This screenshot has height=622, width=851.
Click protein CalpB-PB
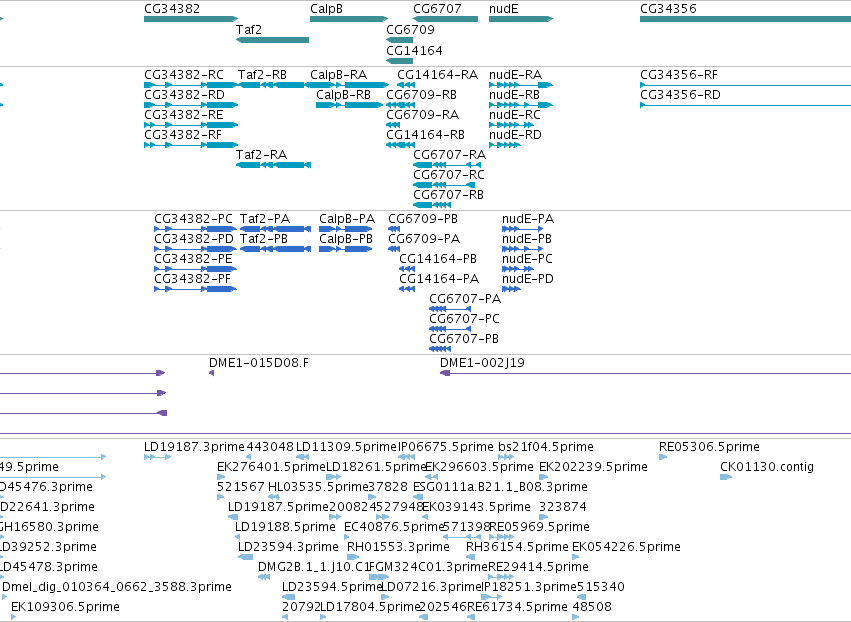346,239
